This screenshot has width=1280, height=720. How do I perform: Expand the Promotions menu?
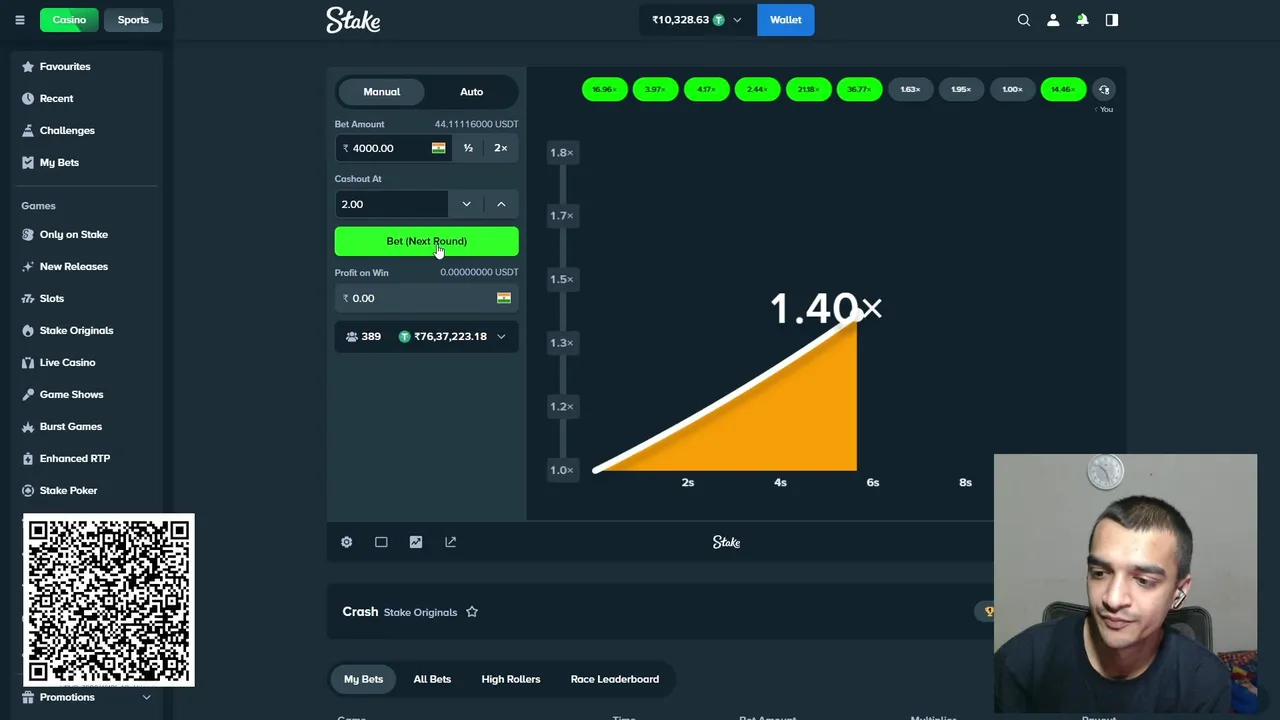point(88,698)
